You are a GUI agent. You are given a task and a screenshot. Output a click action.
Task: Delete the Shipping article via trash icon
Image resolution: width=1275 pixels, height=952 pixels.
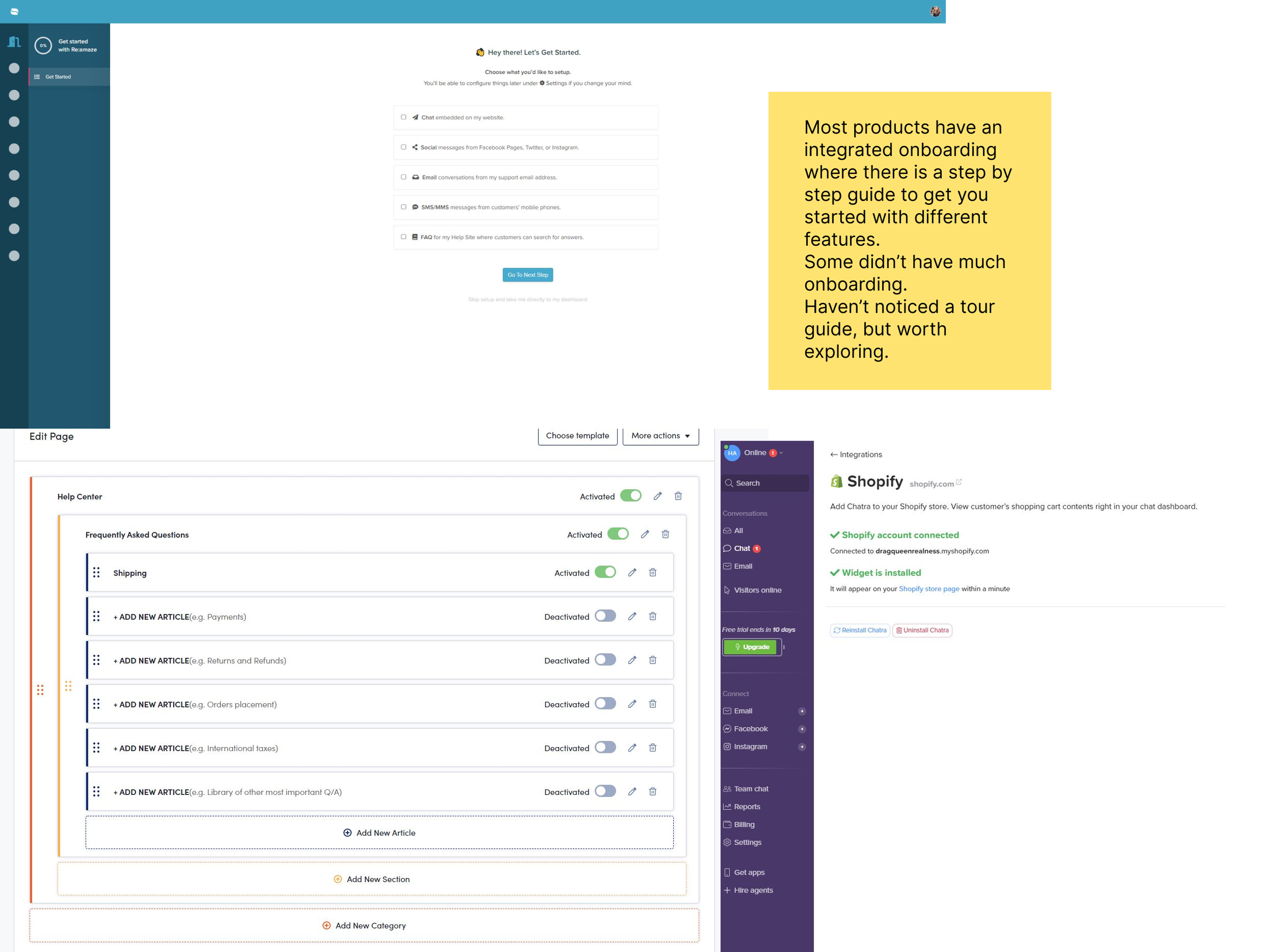click(x=652, y=572)
